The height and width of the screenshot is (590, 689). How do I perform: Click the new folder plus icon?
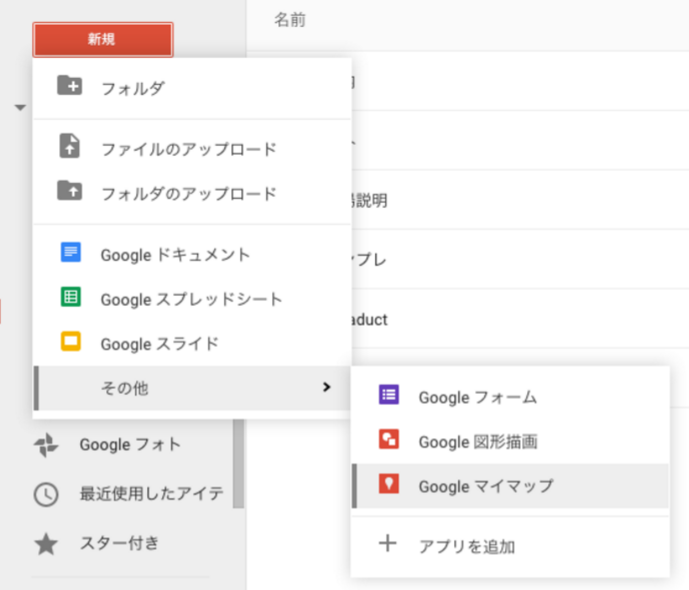pyautogui.click(x=69, y=85)
